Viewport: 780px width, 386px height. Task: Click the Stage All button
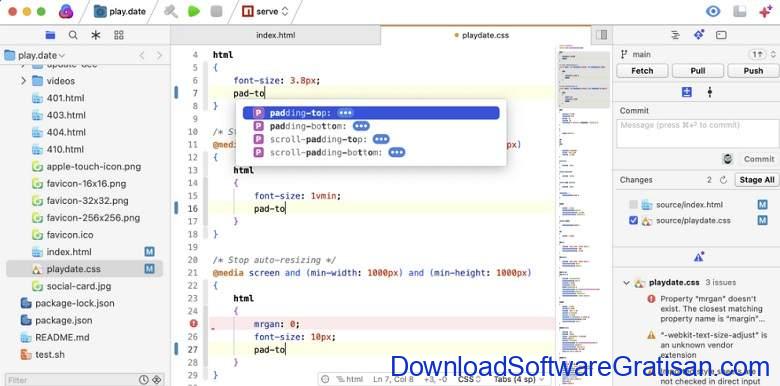click(x=757, y=180)
